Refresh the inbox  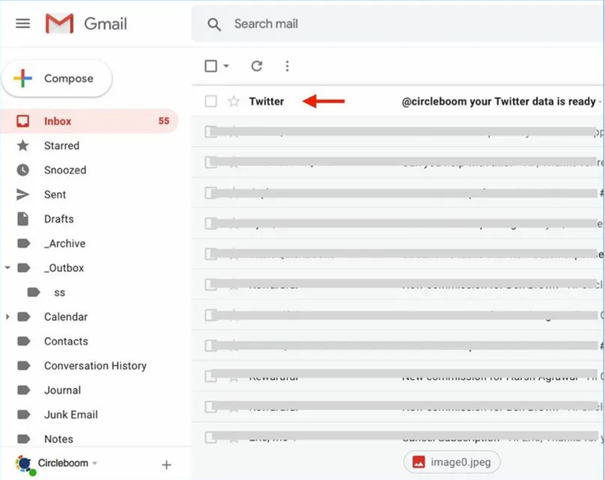257,66
